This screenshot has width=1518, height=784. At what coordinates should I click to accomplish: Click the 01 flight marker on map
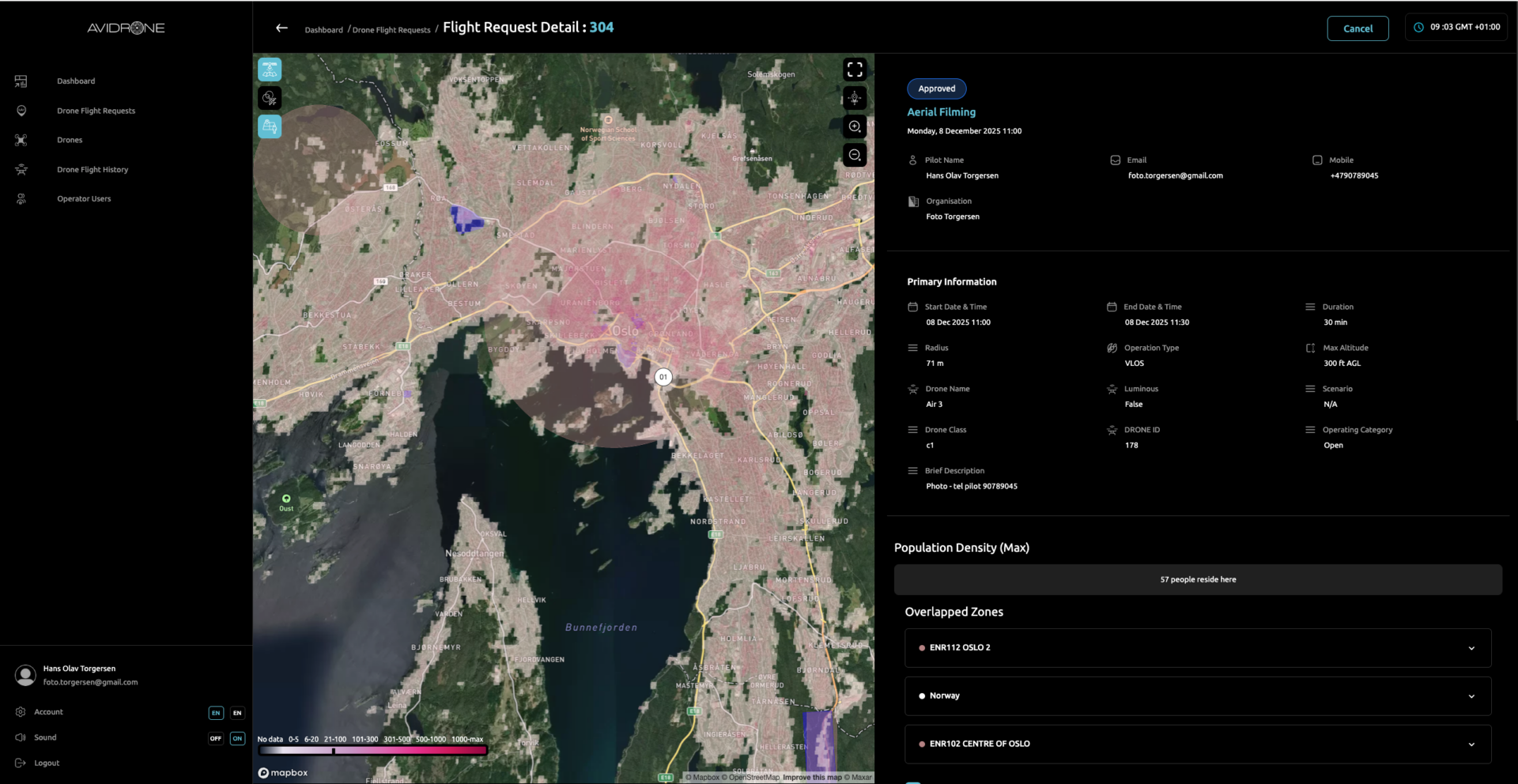pos(663,377)
